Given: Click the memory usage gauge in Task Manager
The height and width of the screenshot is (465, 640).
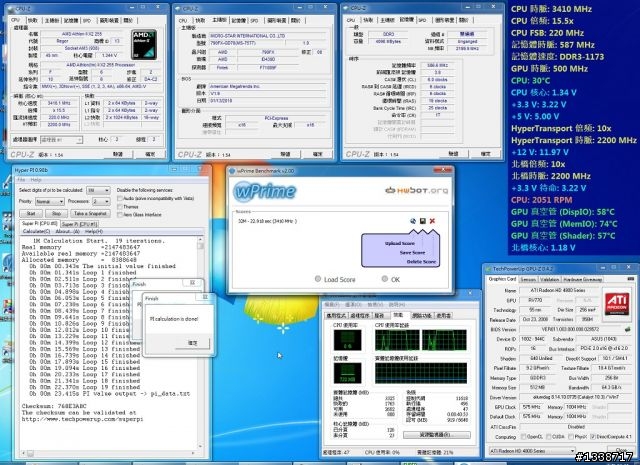Looking at the screenshot, I should point(347,374).
